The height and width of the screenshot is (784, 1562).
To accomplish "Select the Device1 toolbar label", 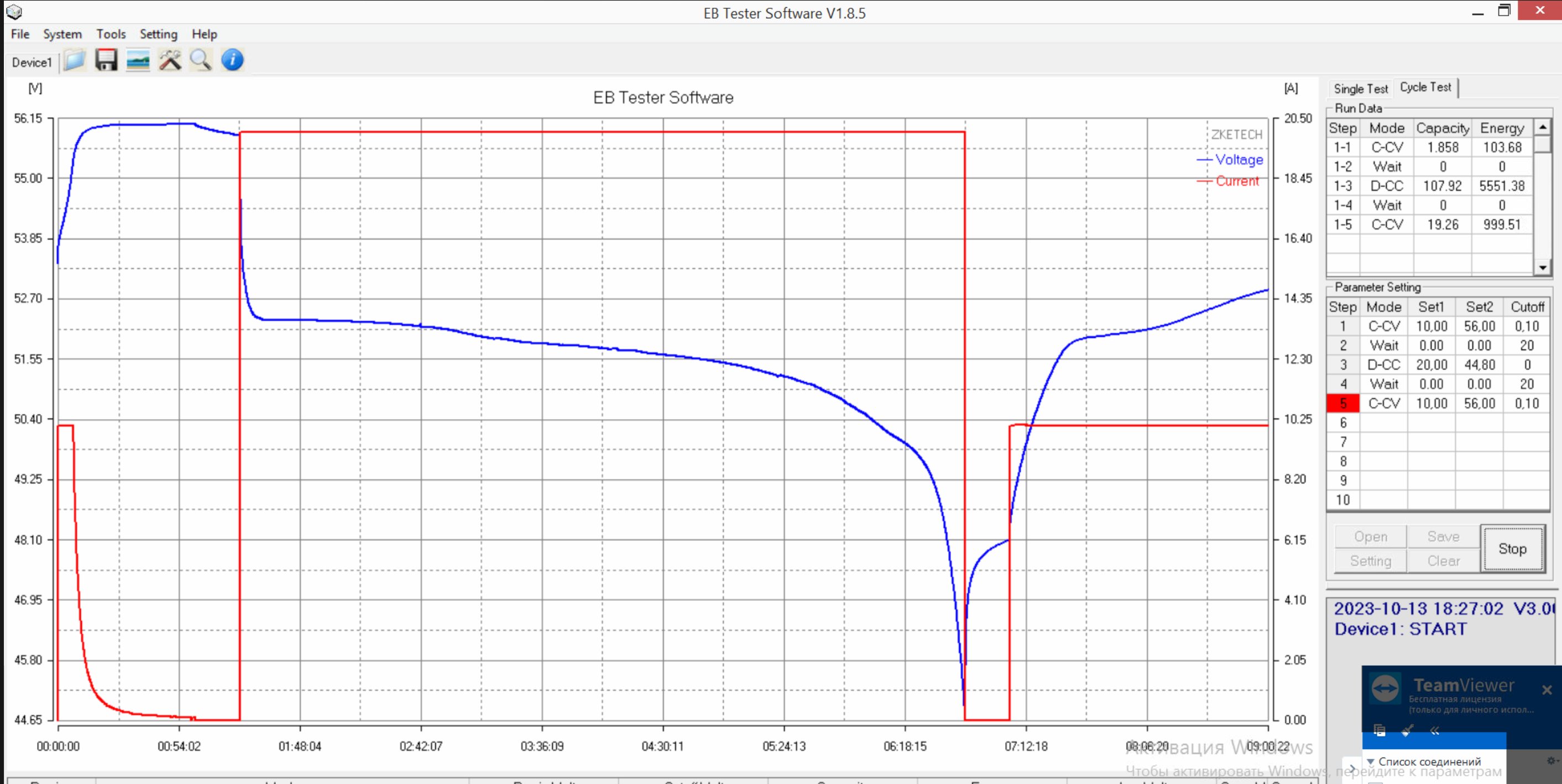I will point(32,62).
